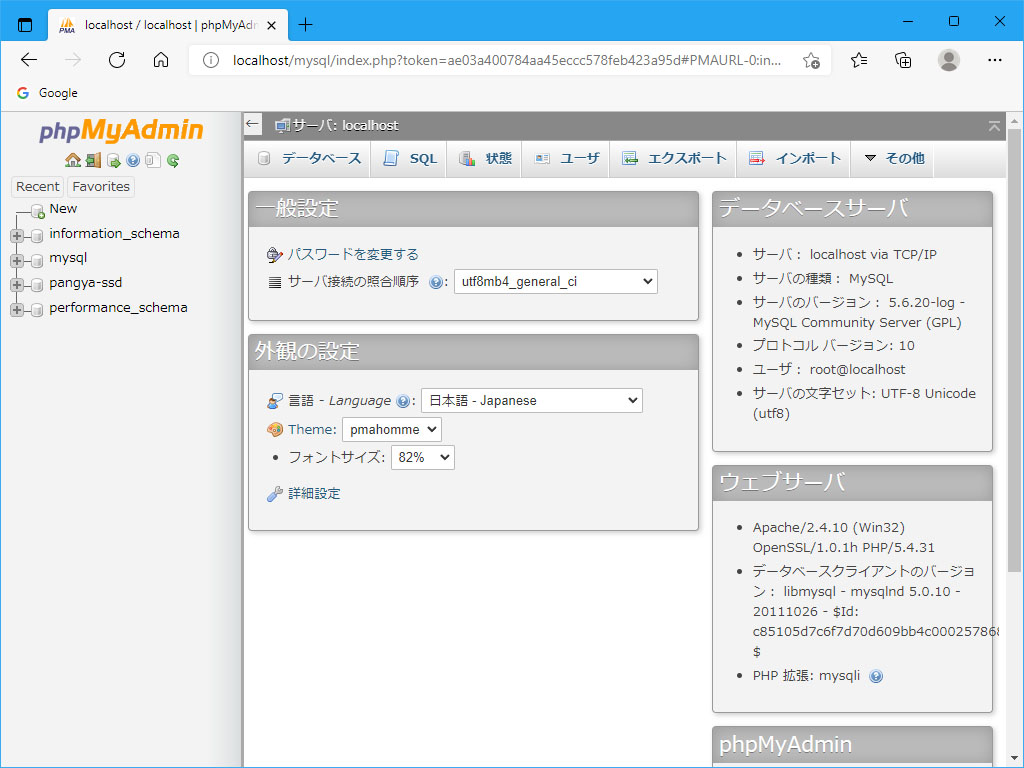Click mysql database cylinder icon
This screenshot has height=768, width=1024.
click(x=37, y=260)
